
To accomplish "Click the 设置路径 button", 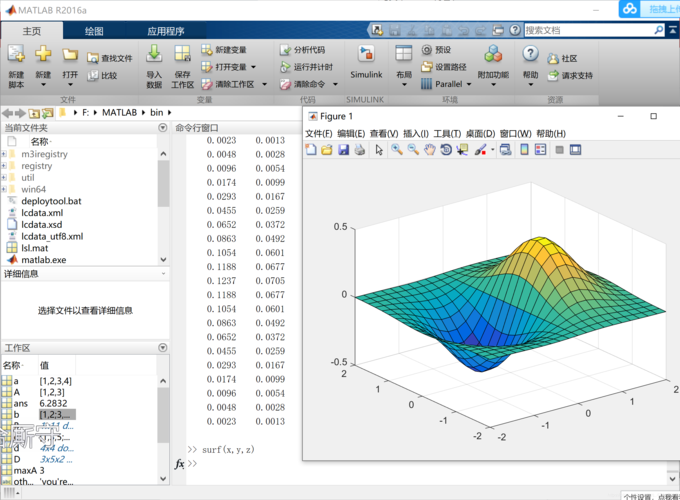I will pos(449,67).
